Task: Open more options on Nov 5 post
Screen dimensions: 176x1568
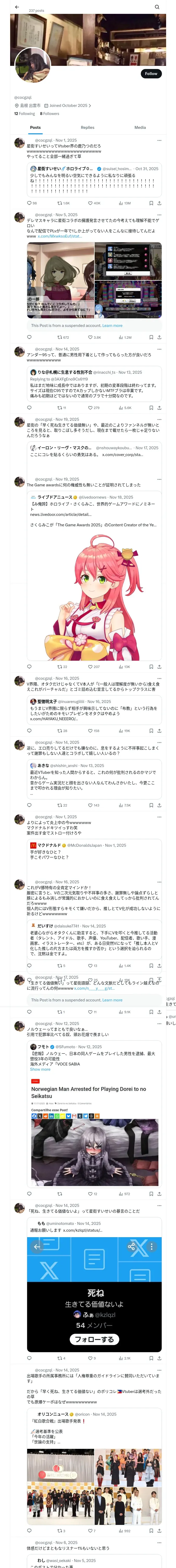Action: [x=159, y=214]
